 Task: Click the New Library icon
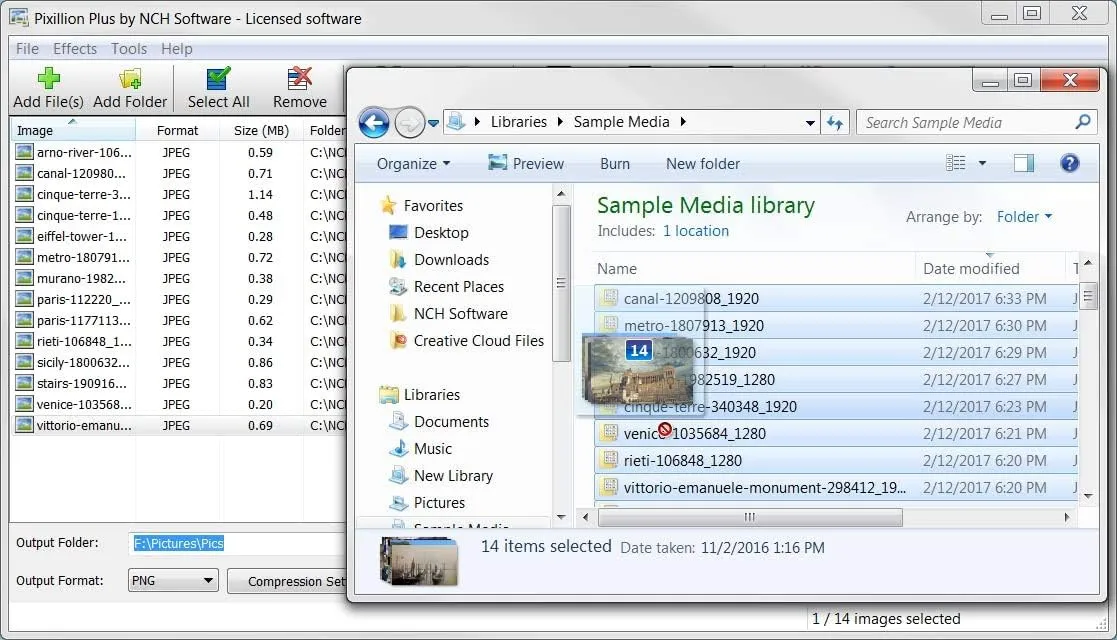(x=398, y=475)
